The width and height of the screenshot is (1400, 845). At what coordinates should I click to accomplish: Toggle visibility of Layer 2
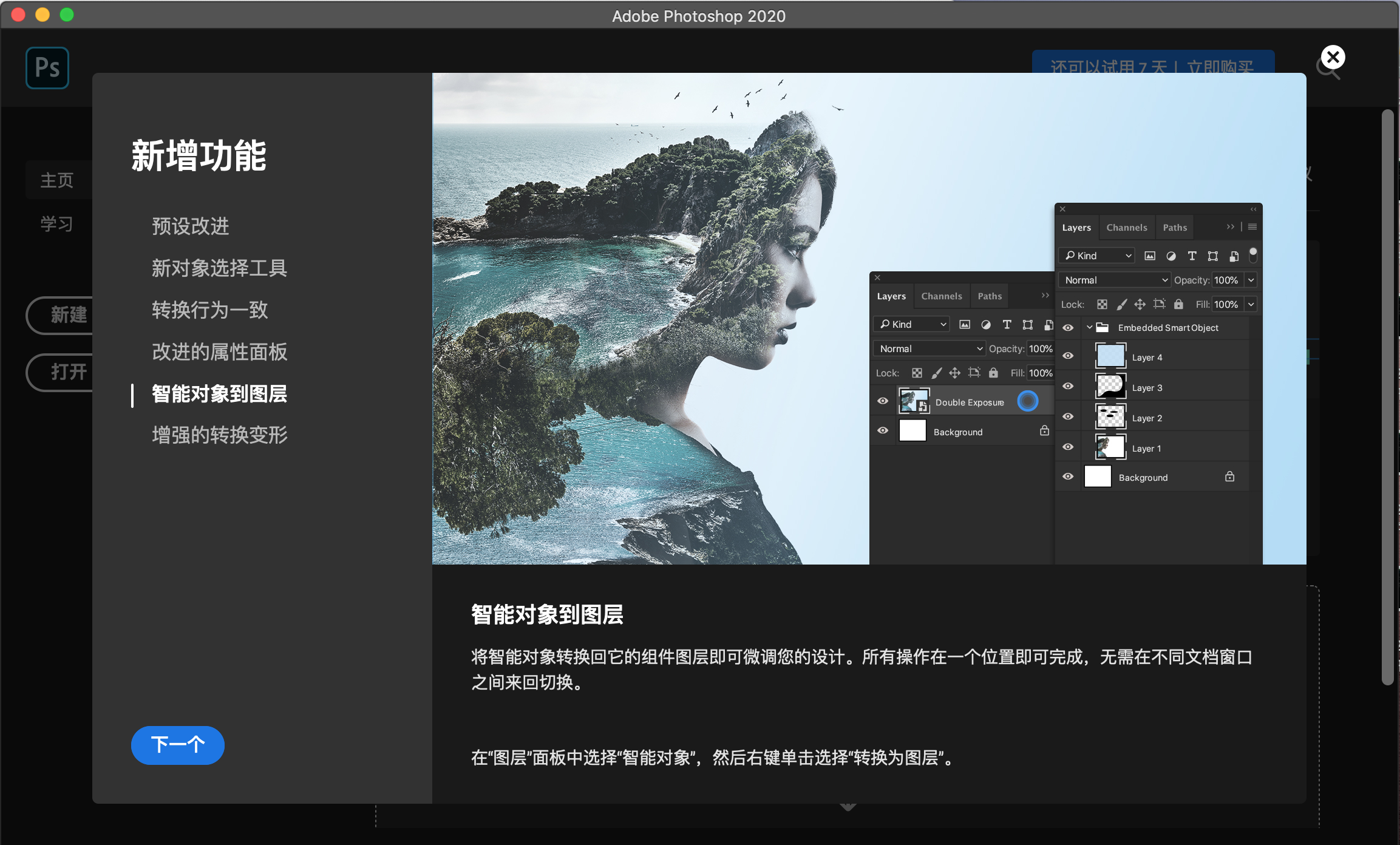tap(1068, 417)
